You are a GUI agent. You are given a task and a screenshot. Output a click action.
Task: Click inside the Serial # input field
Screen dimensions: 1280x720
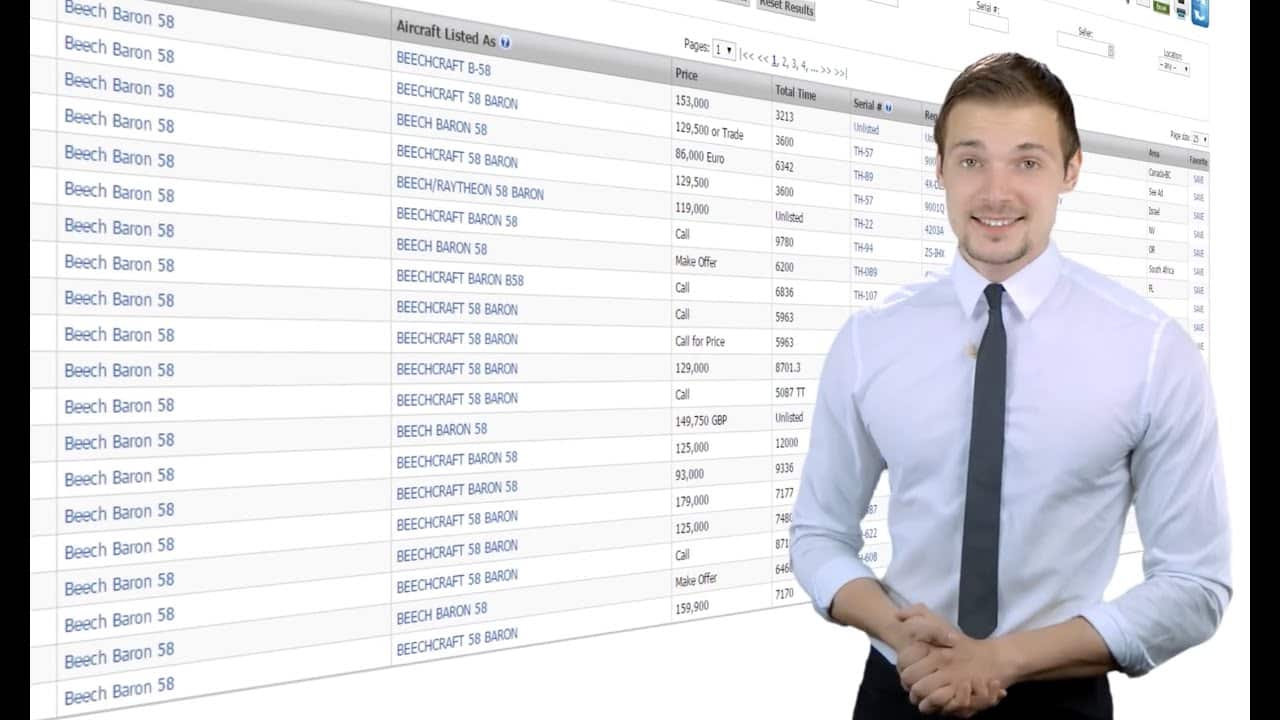point(987,21)
